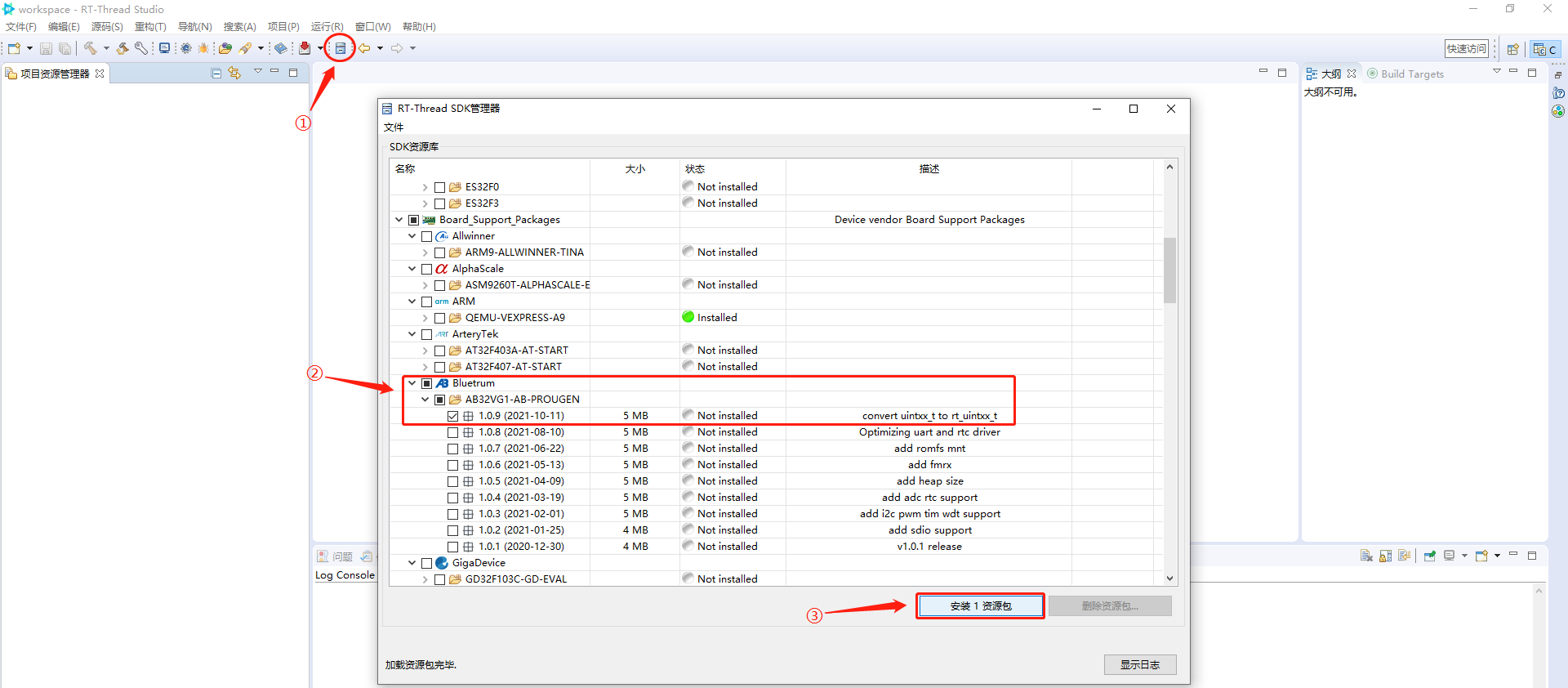The height and width of the screenshot is (688, 1568).
Task: Click the pin console icon
Action: tap(1430, 556)
